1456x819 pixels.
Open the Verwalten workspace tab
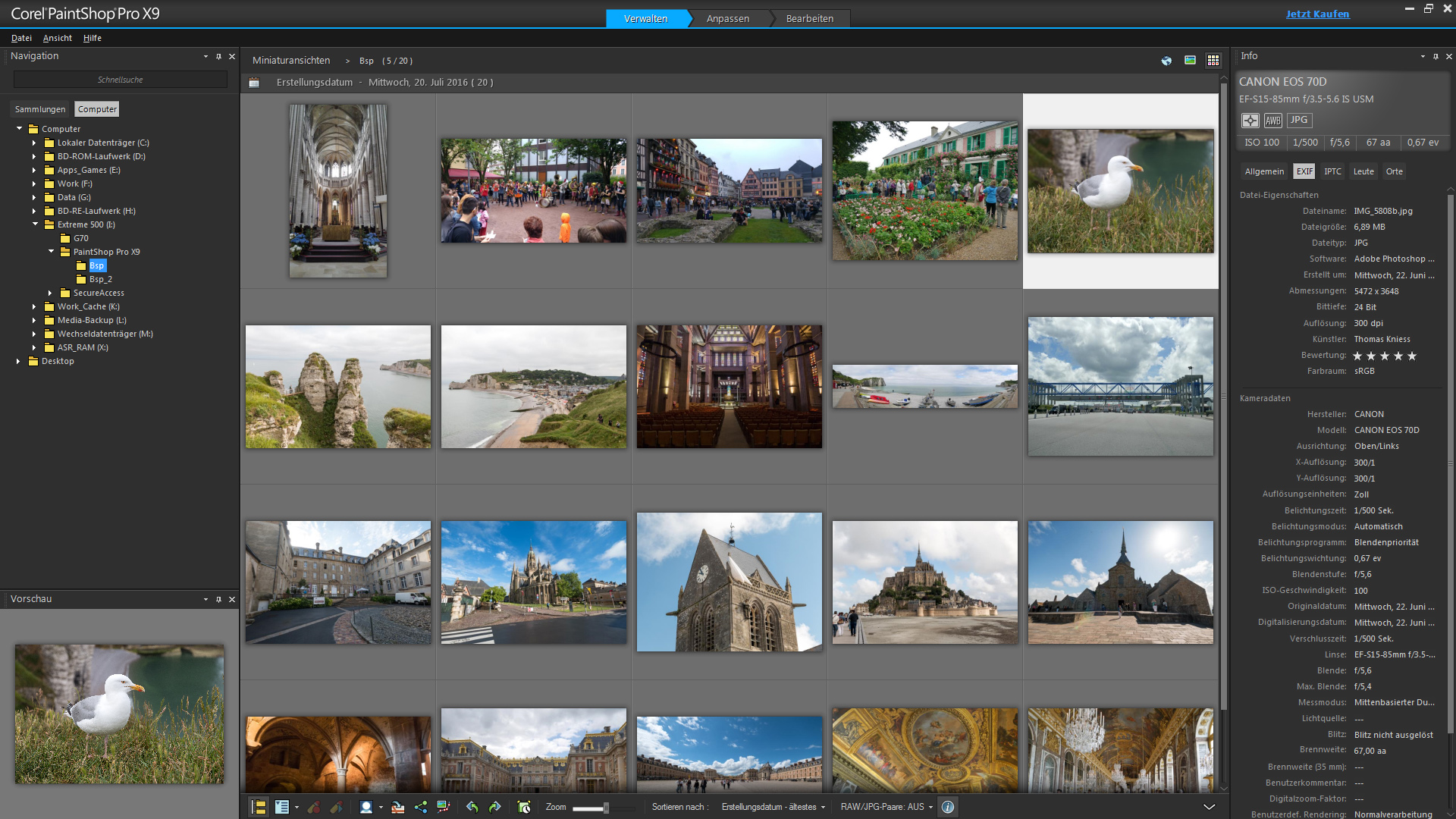pos(646,18)
